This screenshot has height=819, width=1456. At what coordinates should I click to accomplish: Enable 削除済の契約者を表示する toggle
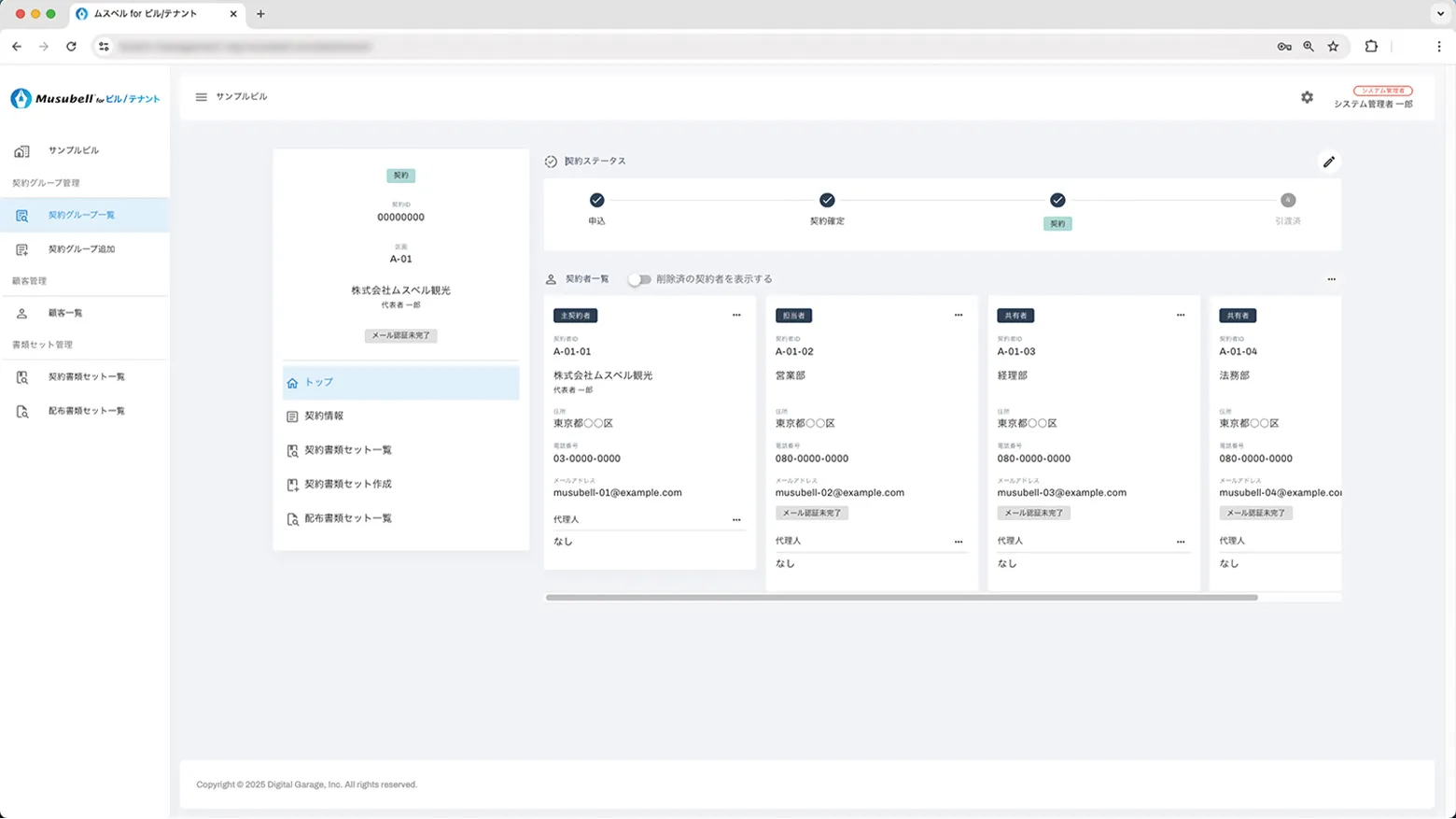[x=638, y=279]
